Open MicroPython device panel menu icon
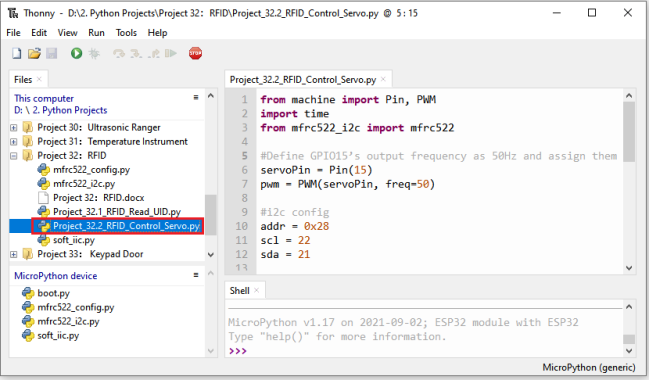650x381 pixels. (196, 275)
